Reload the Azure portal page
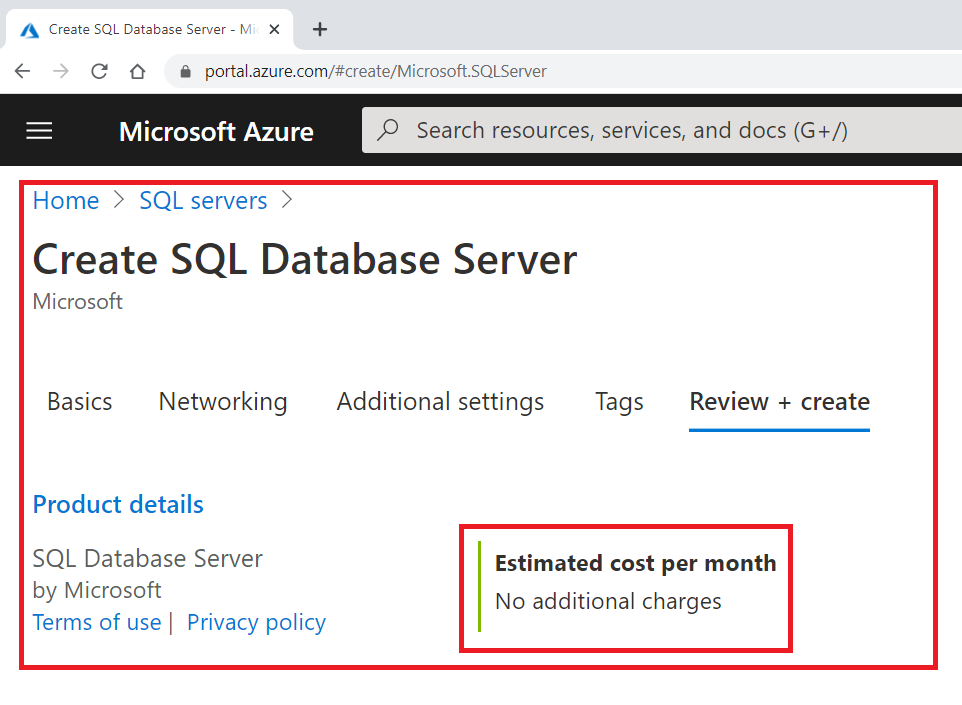The image size is (962, 705). pyautogui.click(x=99, y=71)
